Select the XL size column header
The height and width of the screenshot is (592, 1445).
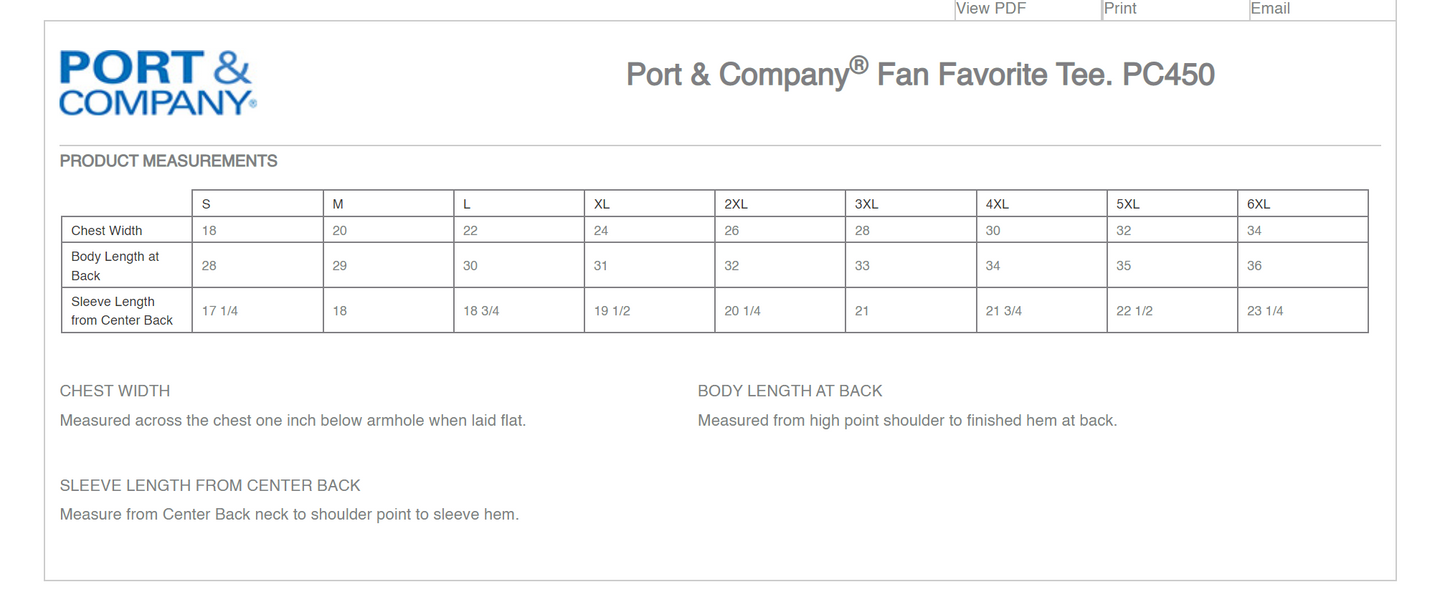(x=601, y=204)
